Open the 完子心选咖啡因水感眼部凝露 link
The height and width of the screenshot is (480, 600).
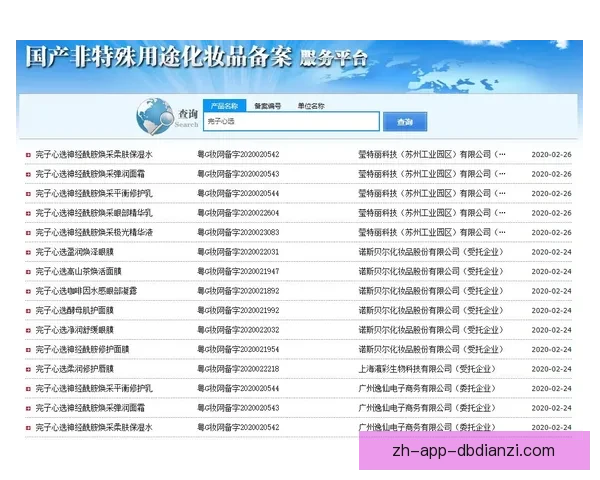[x=86, y=291]
